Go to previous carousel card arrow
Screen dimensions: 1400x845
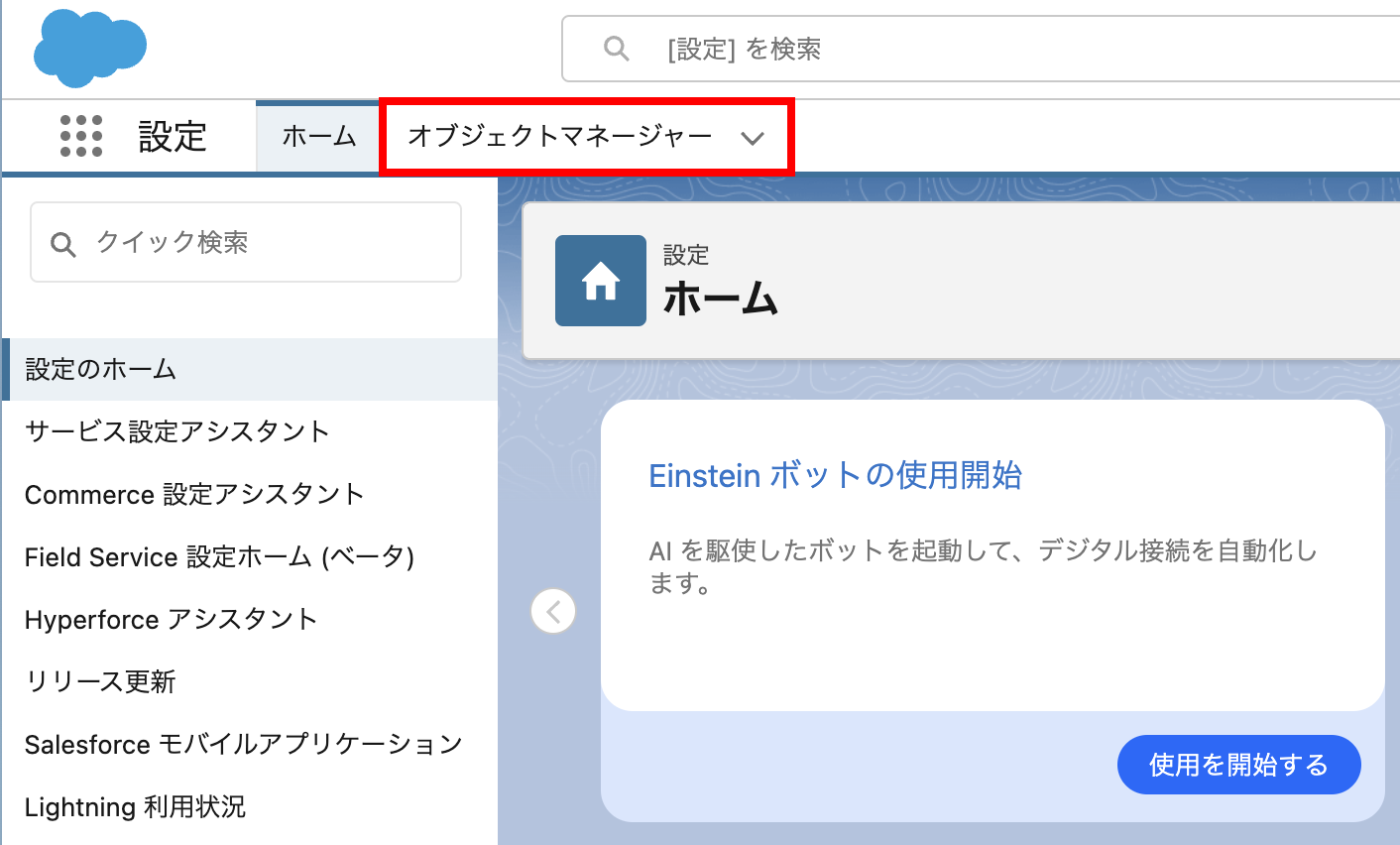[553, 611]
